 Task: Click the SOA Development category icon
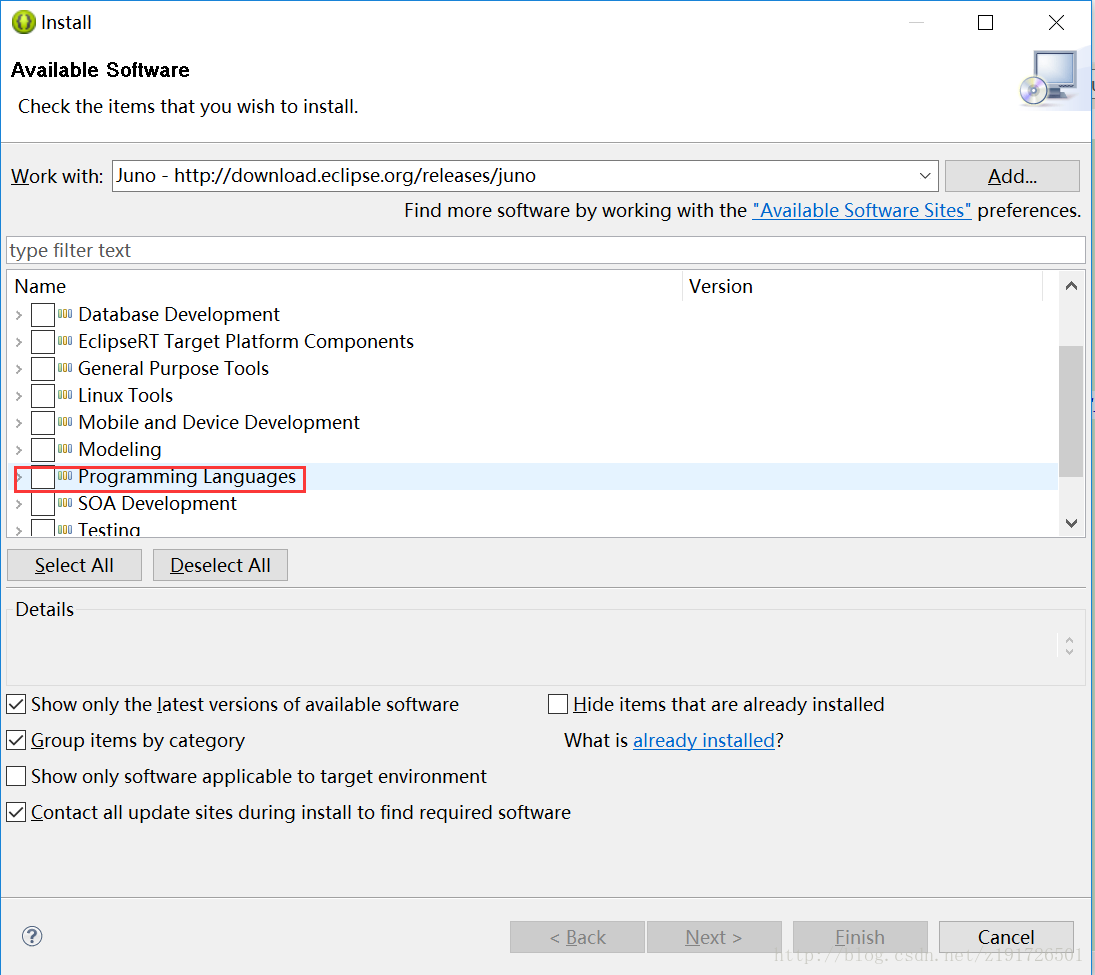point(65,504)
